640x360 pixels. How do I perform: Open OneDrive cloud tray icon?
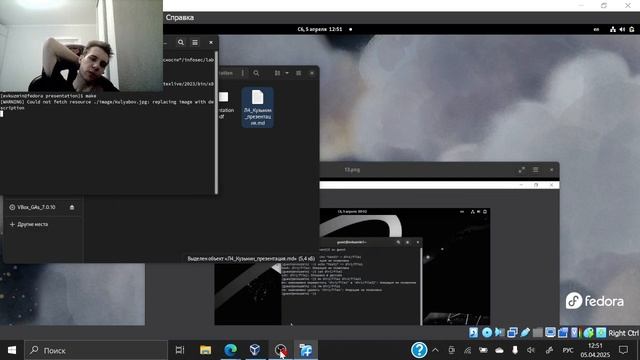499,350
